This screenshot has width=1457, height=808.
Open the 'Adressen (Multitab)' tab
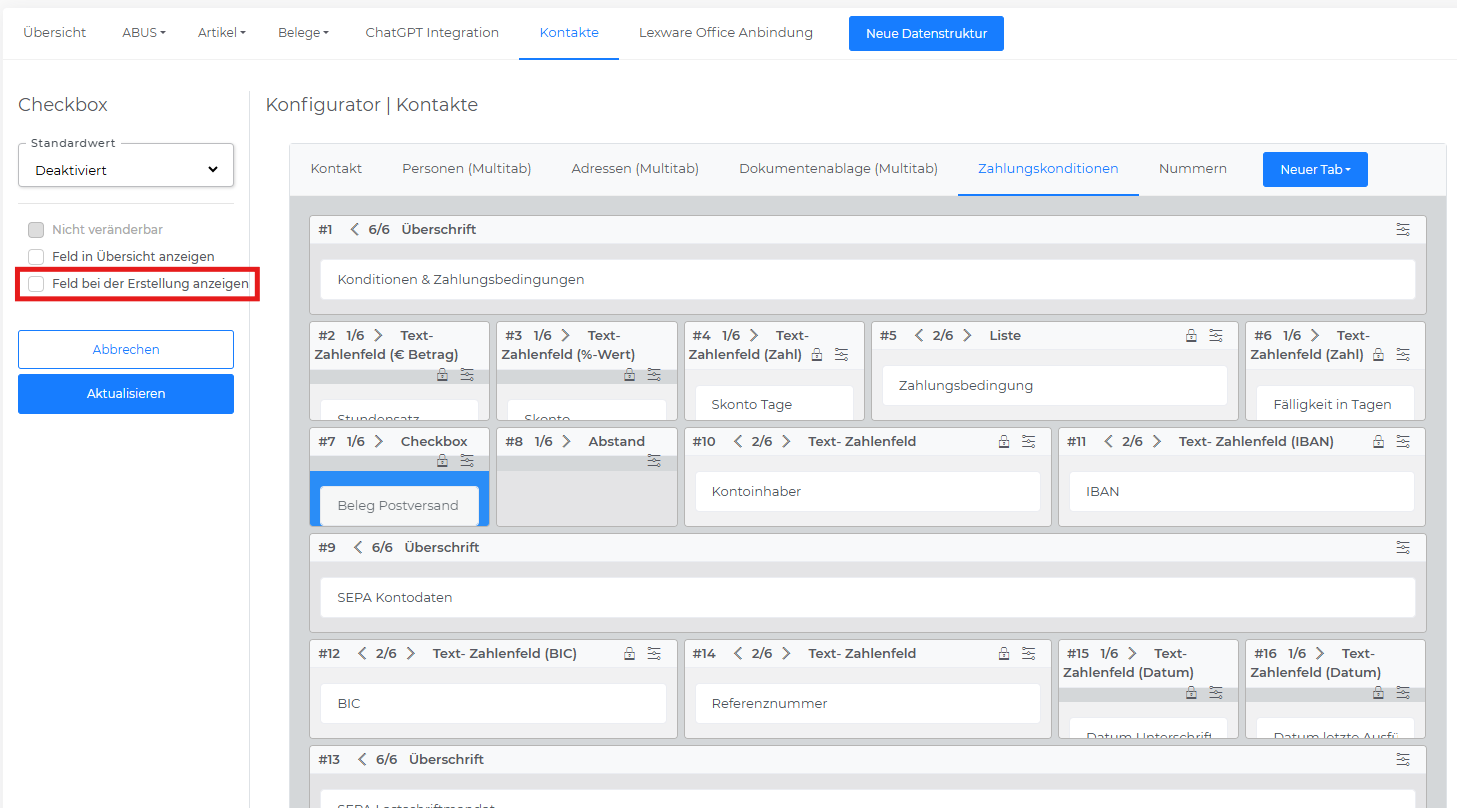coord(635,169)
